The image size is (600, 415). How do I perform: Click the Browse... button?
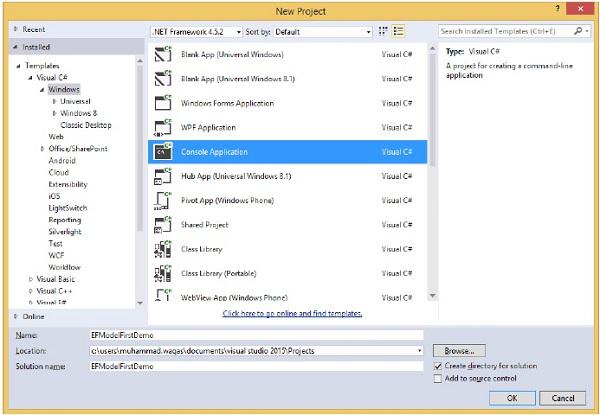point(459,351)
